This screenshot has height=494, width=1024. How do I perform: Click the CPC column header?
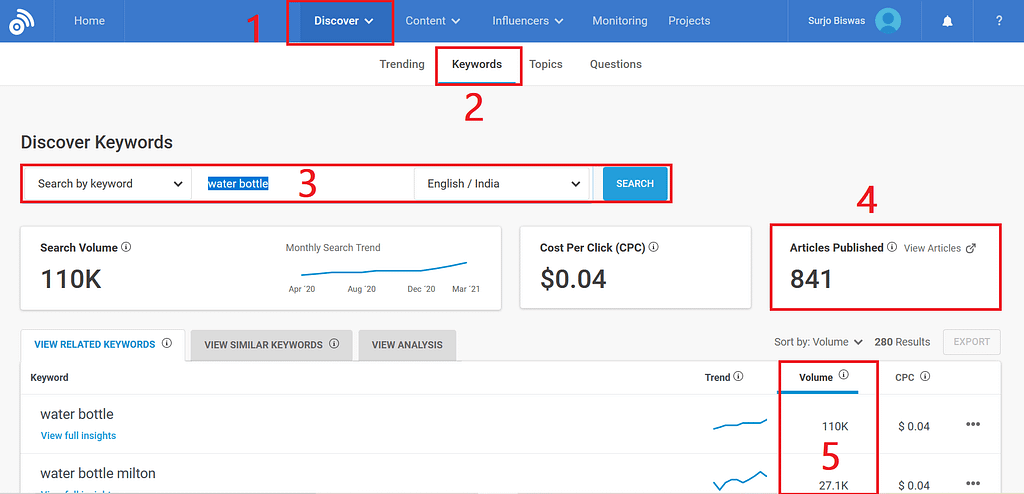click(904, 377)
